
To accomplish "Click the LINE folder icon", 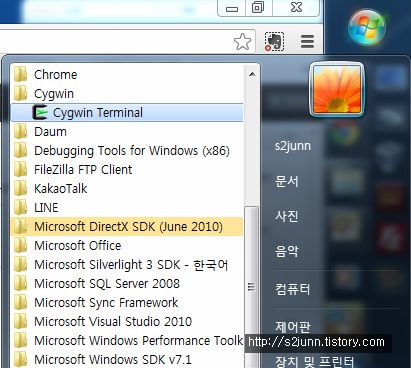I will click(21, 207).
